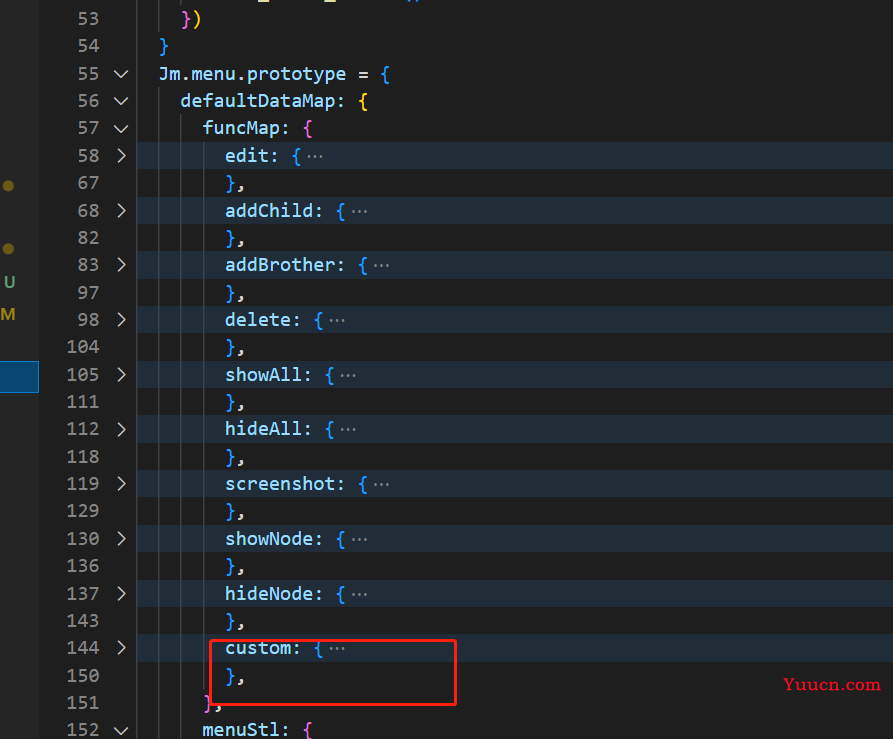Click the ellipsis after addBrother: {
This screenshot has width=893, height=739.
point(382,266)
